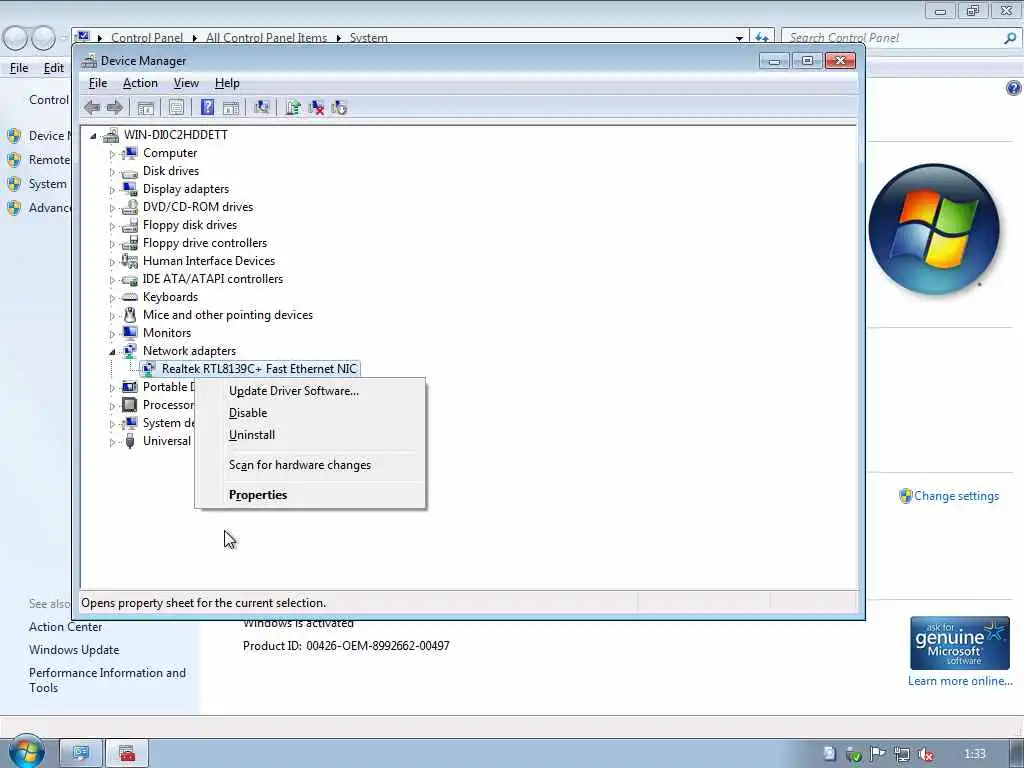Click the Update Driver Software toolbar icon
The image size is (1024, 768).
293,108
